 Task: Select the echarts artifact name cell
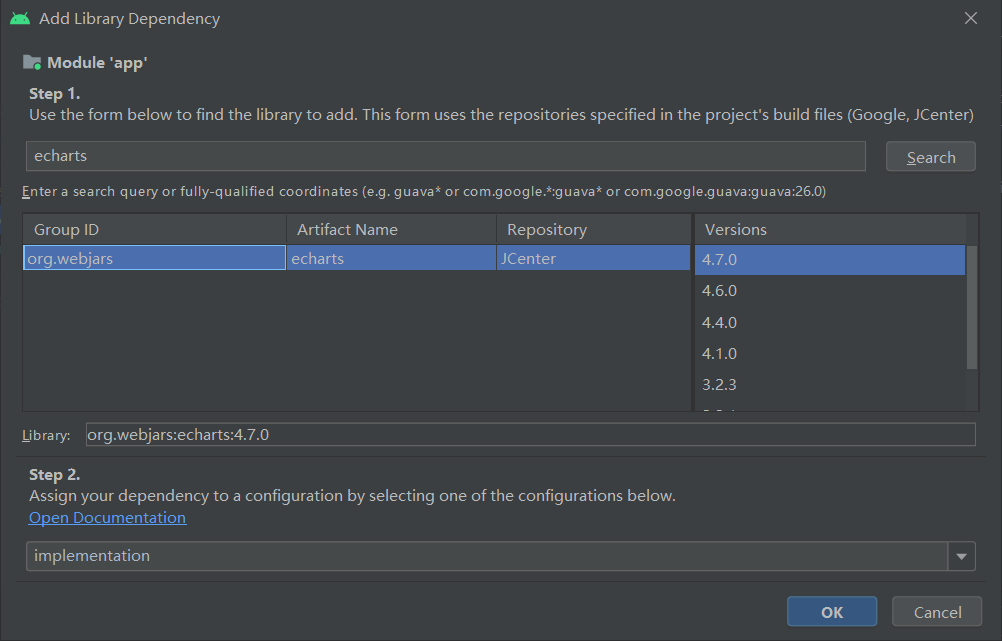pos(391,258)
